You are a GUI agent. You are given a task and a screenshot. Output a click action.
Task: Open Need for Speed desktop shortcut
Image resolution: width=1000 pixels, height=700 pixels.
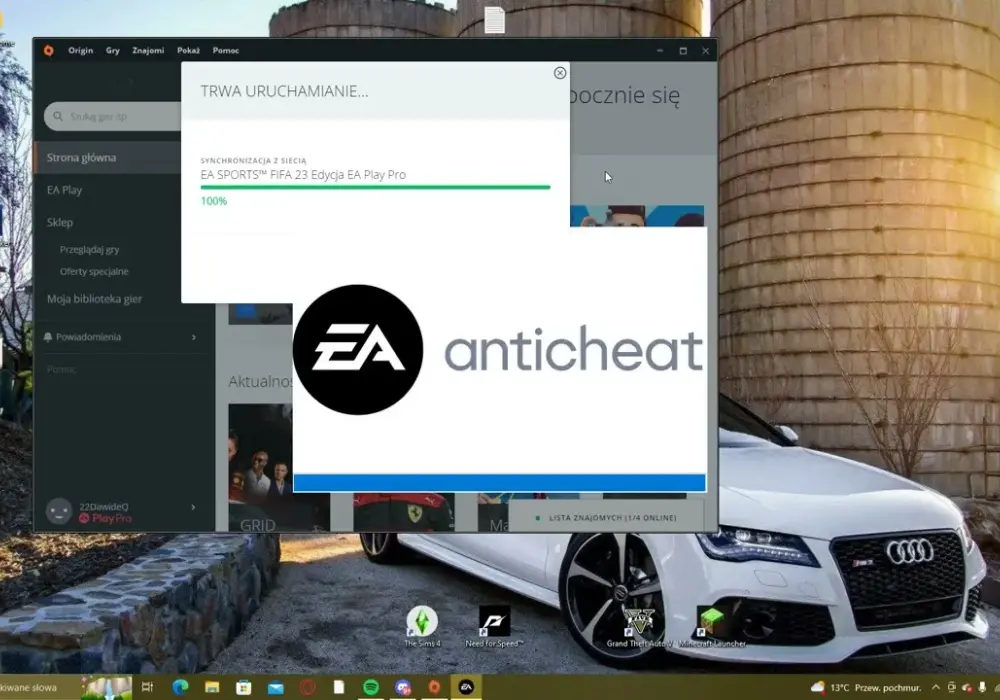point(494,626)
